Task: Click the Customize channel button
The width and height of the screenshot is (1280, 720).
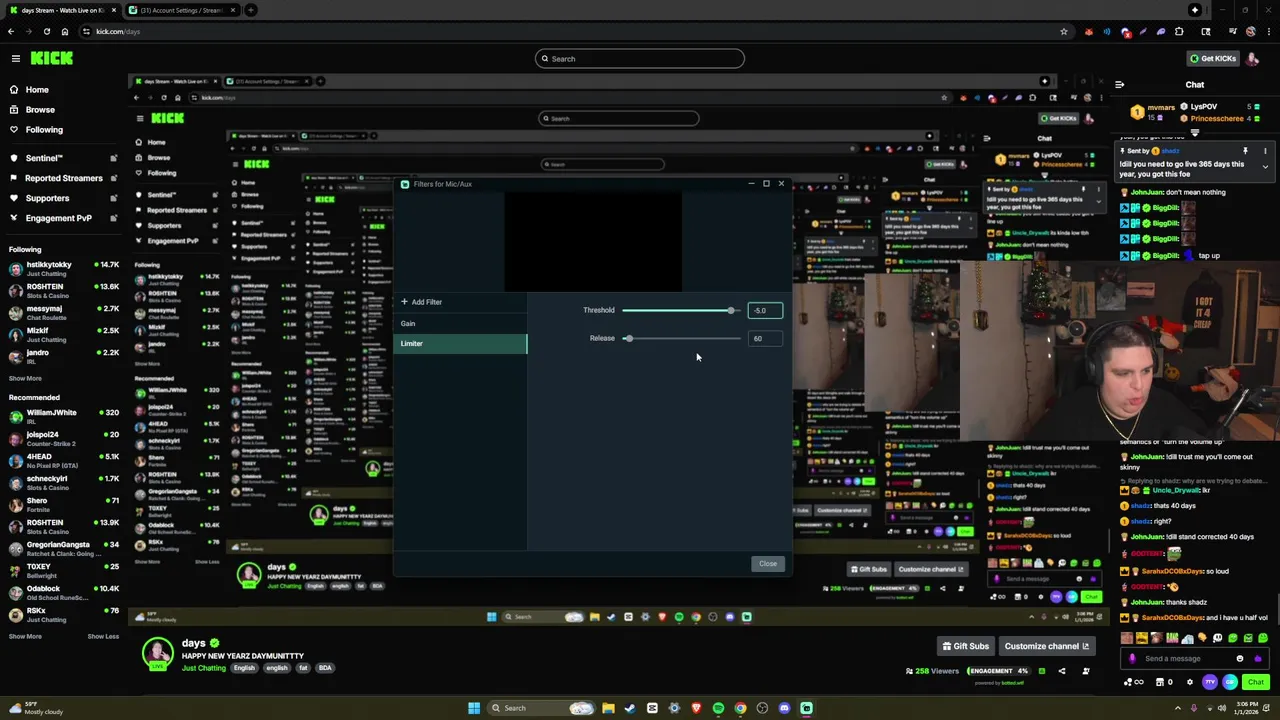Action: (1046, 646)
